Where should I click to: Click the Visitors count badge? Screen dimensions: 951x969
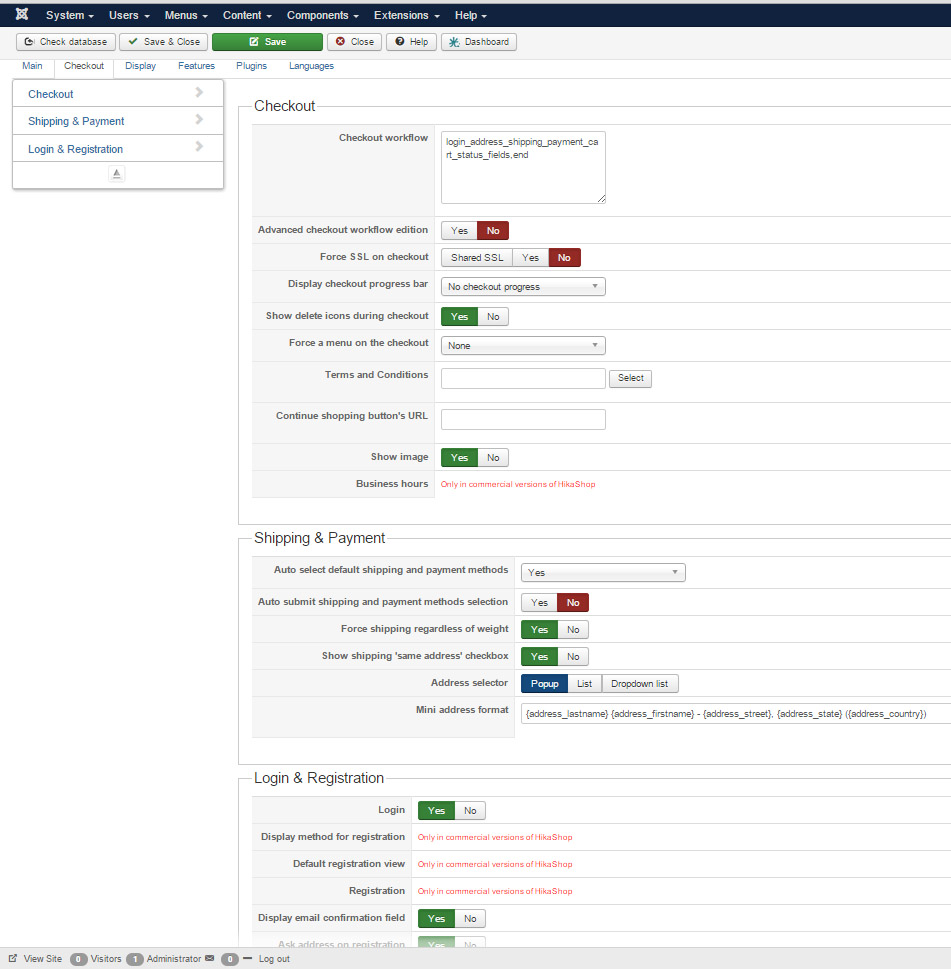78,959
